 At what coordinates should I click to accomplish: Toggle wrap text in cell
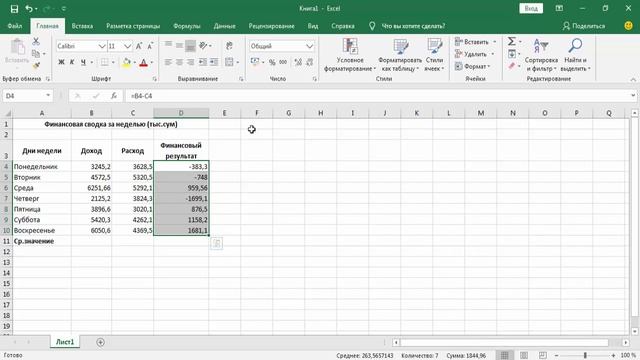coord(229,46)
